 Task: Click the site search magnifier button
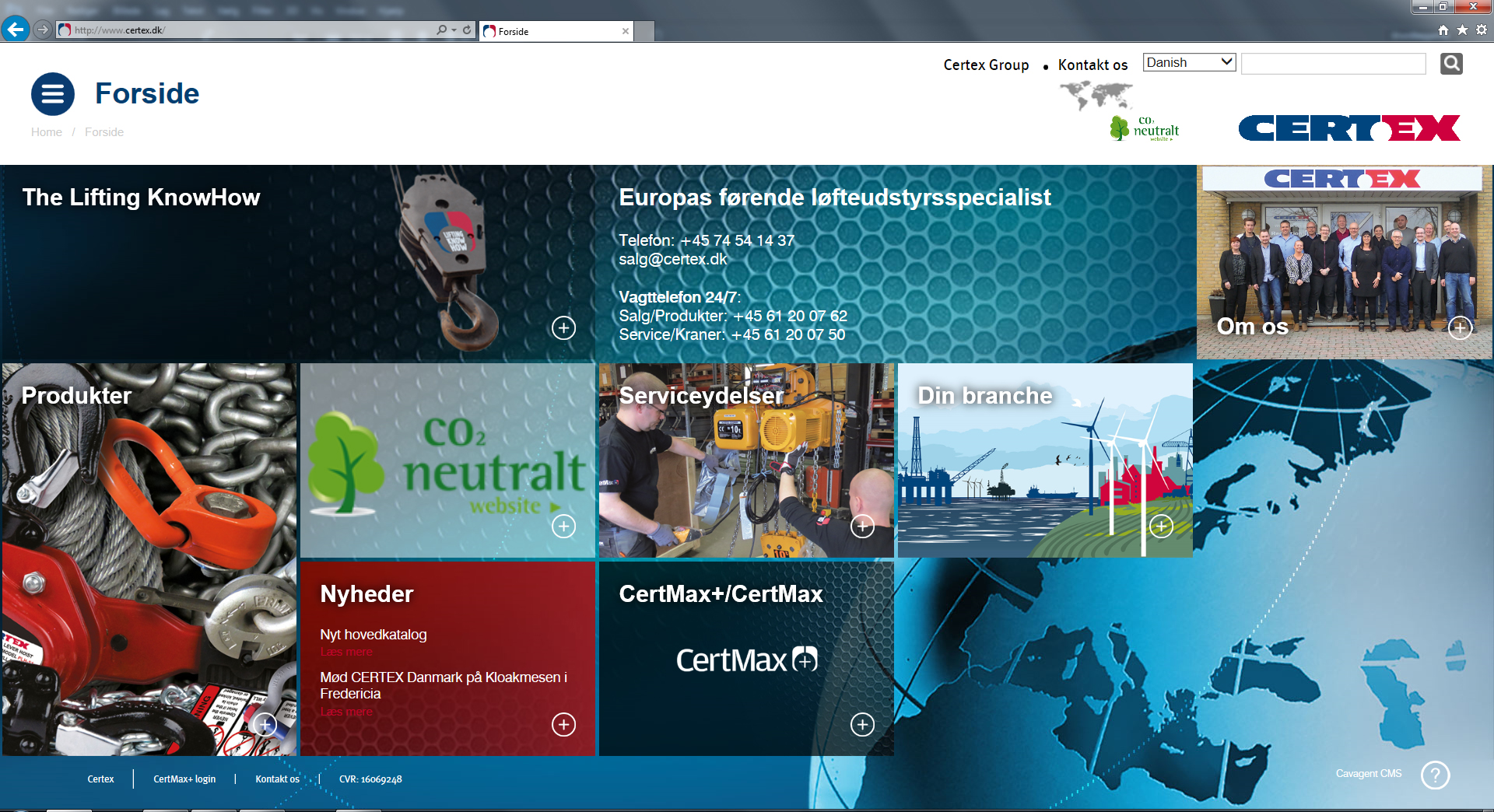[1451, 63]
